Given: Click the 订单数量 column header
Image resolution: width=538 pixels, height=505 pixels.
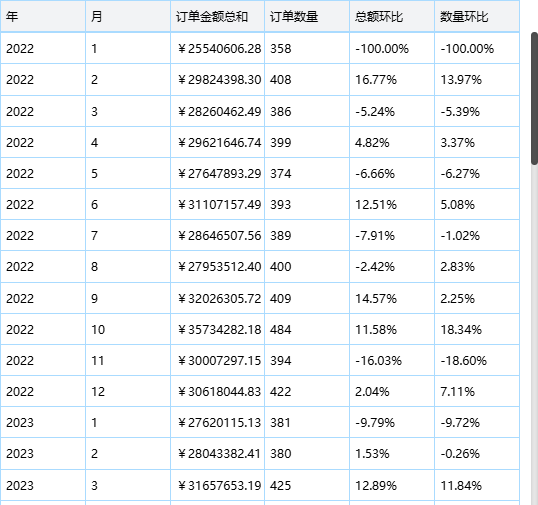Looking at the screenshot, I should (307, 16).
